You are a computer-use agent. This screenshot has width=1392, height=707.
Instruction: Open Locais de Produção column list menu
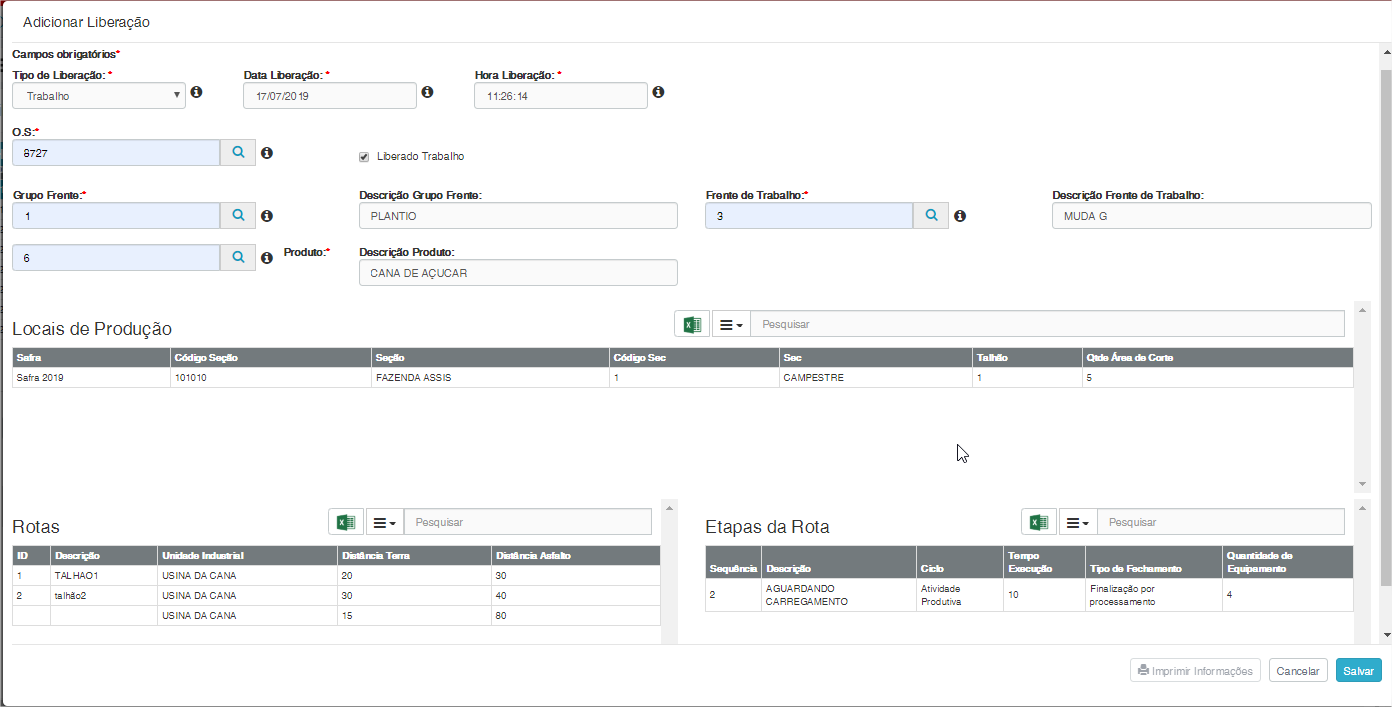coord(731,324)
